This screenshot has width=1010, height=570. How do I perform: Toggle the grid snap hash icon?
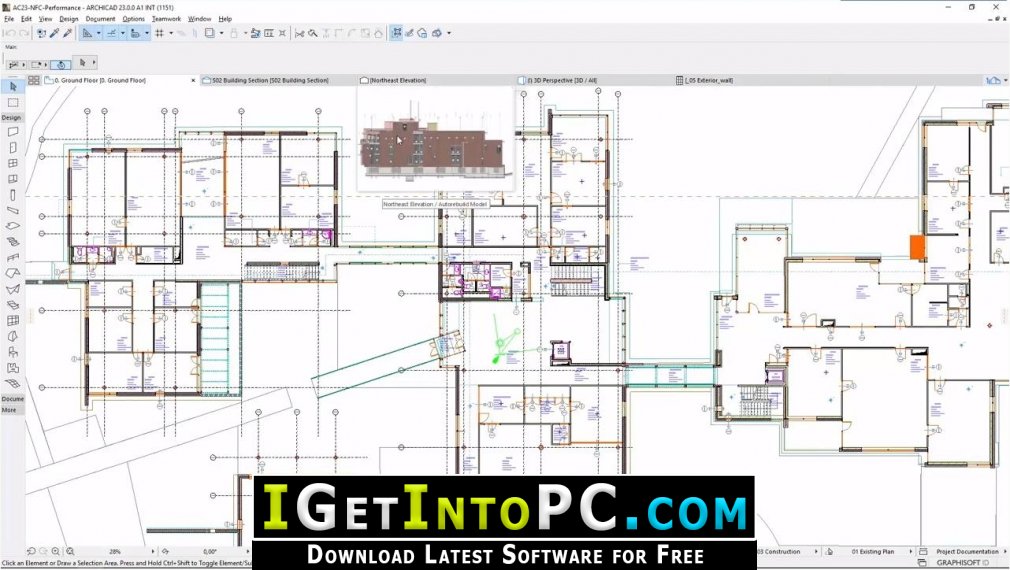[159, 33]
